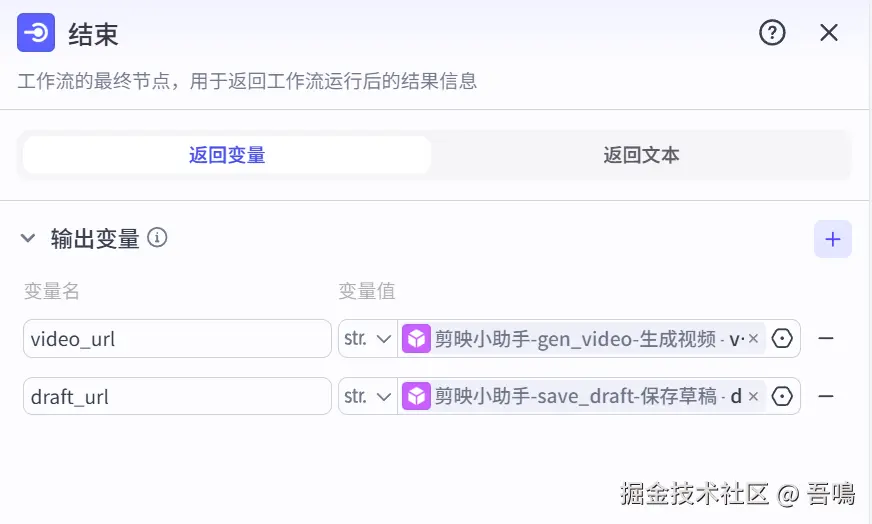Edit the draft_url variable name field

pyautogui.click(x=177, y=396)
